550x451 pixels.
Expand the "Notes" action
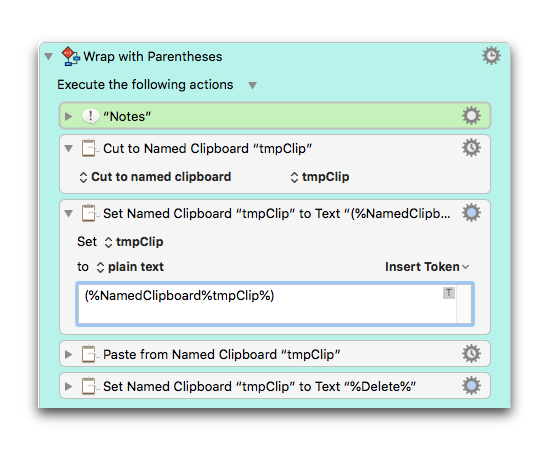pyautogui.click(x=68, y=116)
